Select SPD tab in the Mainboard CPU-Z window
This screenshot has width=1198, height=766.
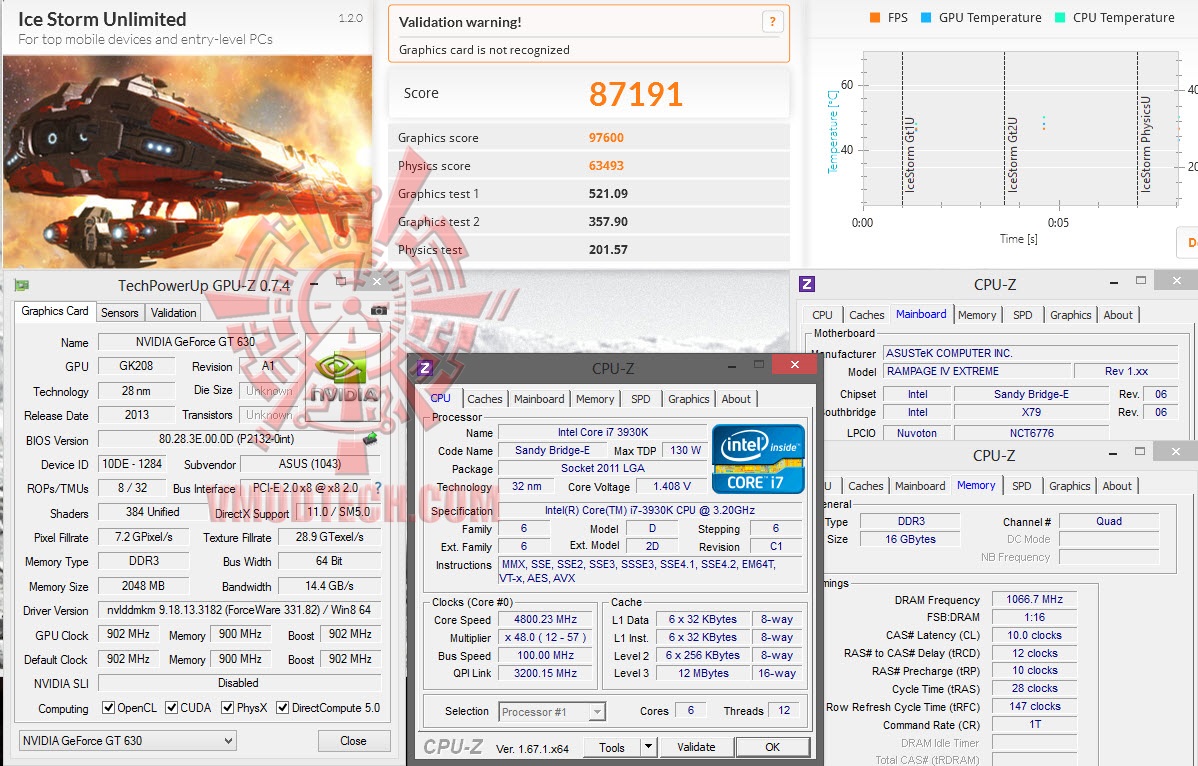pyautogui.click(x=1023, y=315)
